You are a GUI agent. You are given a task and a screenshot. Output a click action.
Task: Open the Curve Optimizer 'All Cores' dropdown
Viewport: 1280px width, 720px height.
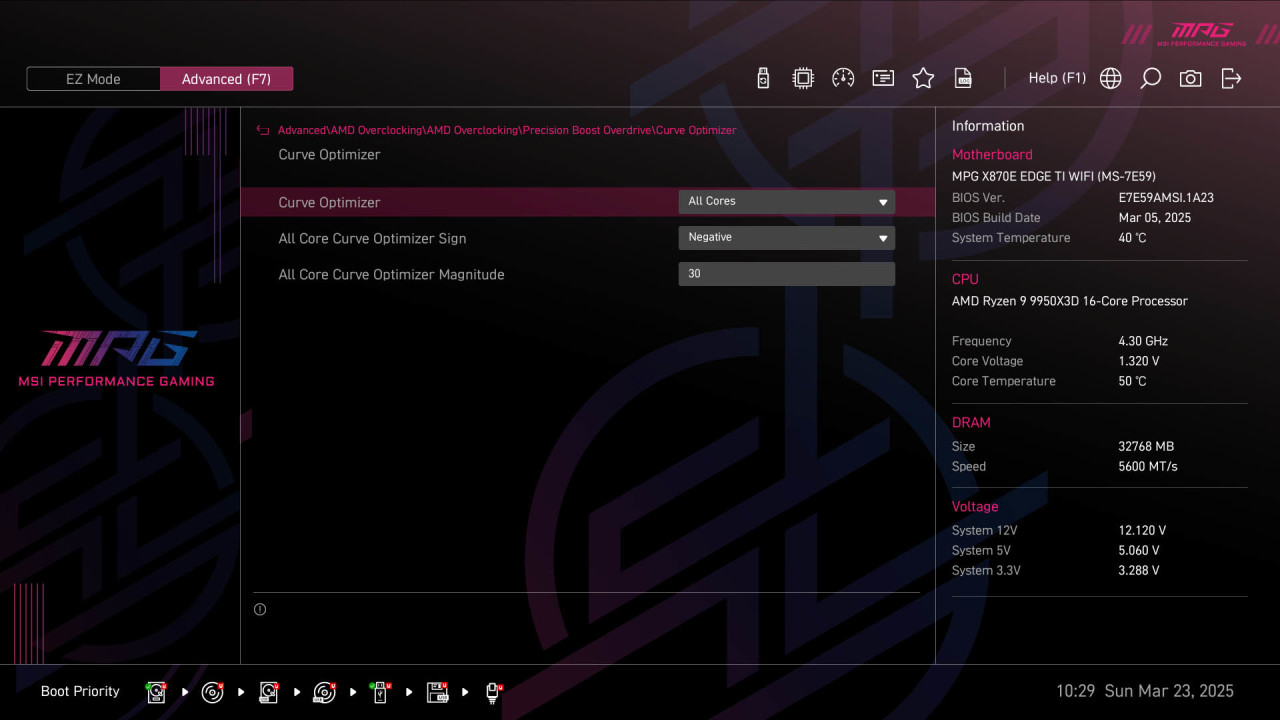pos(786,202)
